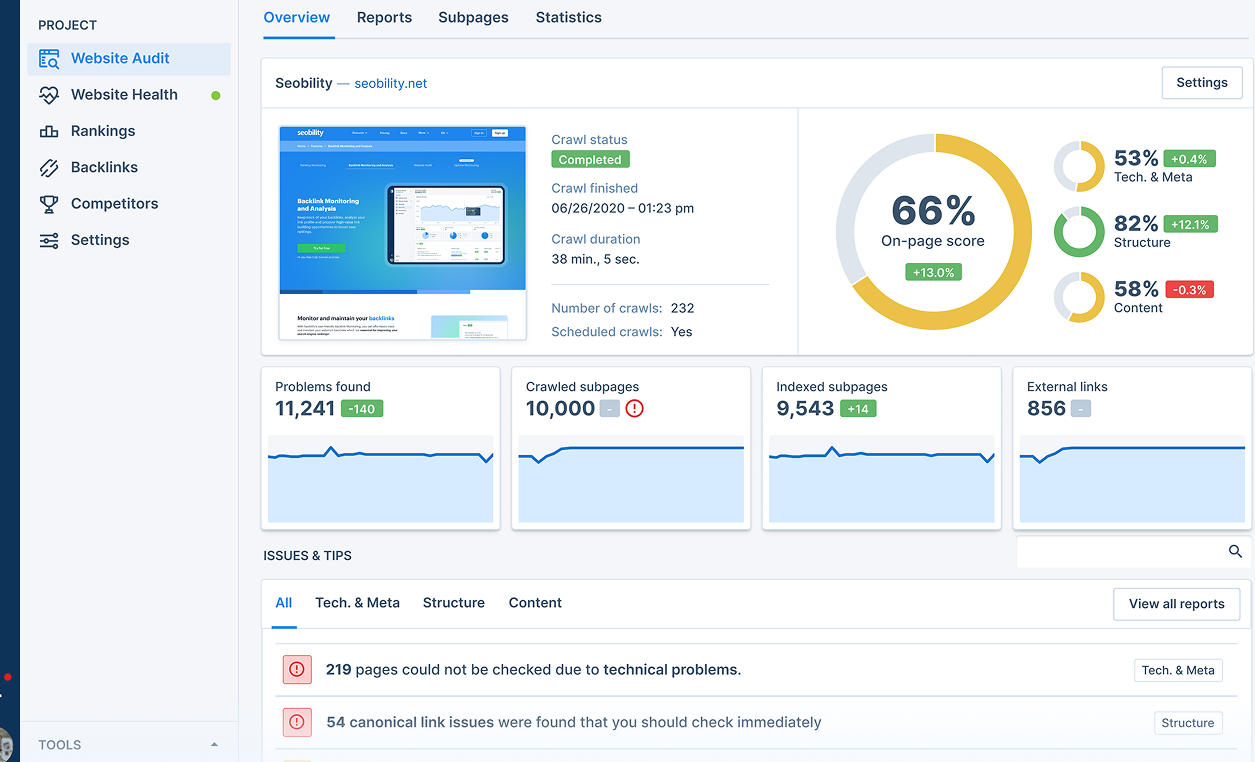Viewport: 1255px width, 762px height.
Task: Click the Website Health heart icon
Action: click(48, 94)
